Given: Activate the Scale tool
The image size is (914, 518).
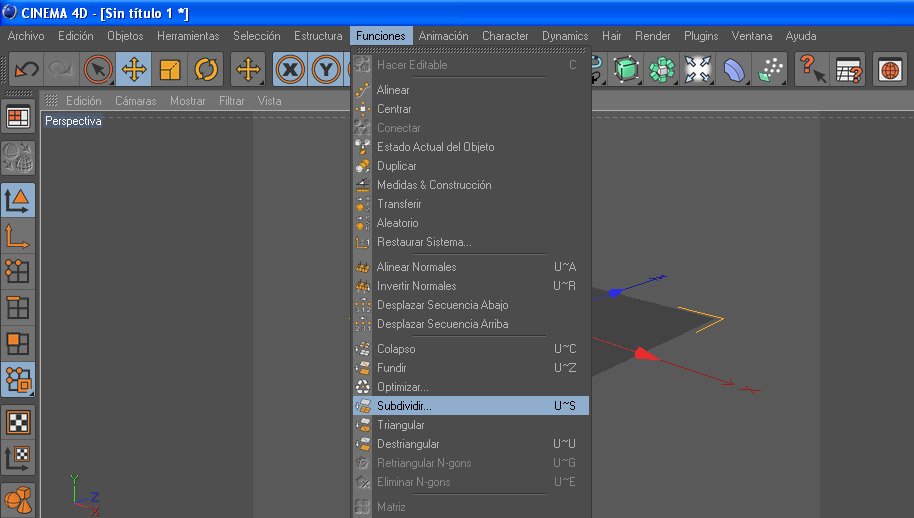Looking at the screenshot, I should click(x=170, y=69).
